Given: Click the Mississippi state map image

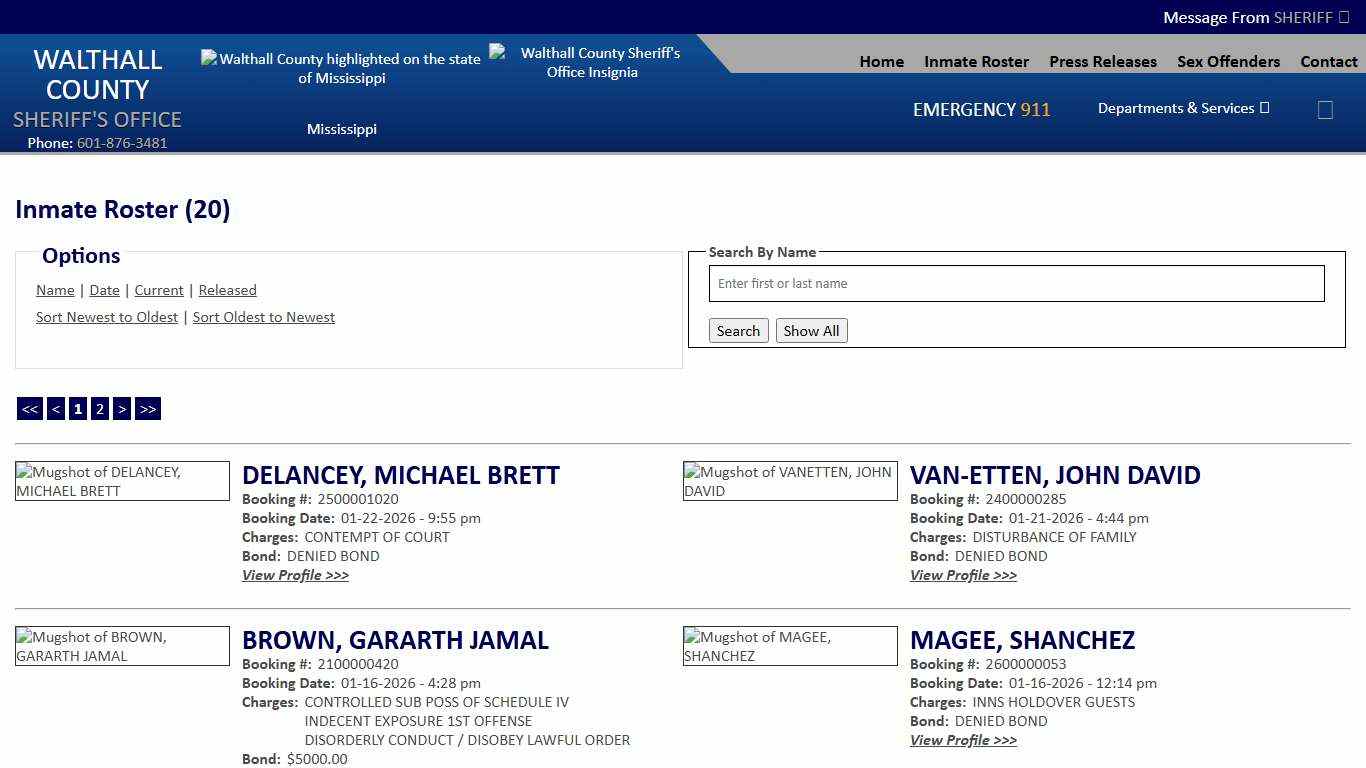Looking at the screenshot, I should coord(342,68).
